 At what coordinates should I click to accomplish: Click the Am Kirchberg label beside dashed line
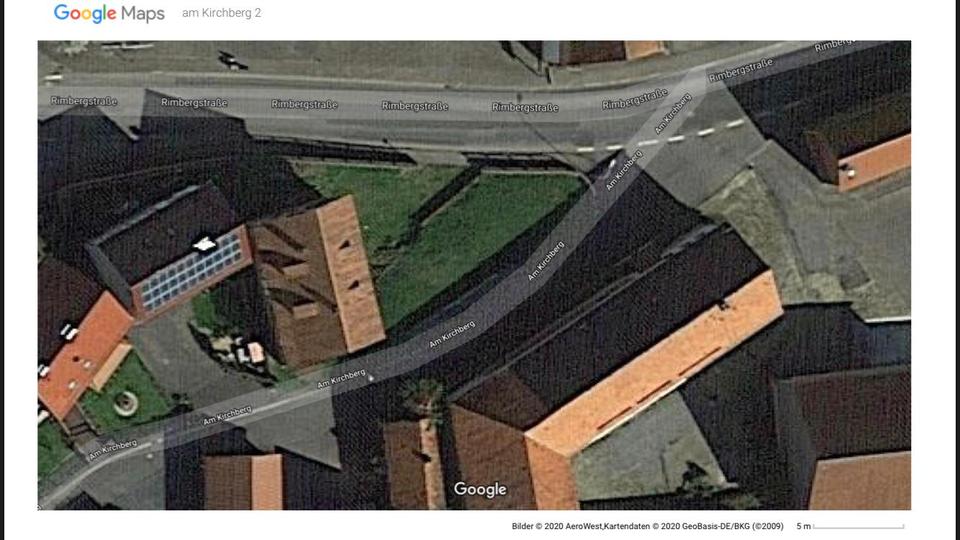click(x=673, y=114)
